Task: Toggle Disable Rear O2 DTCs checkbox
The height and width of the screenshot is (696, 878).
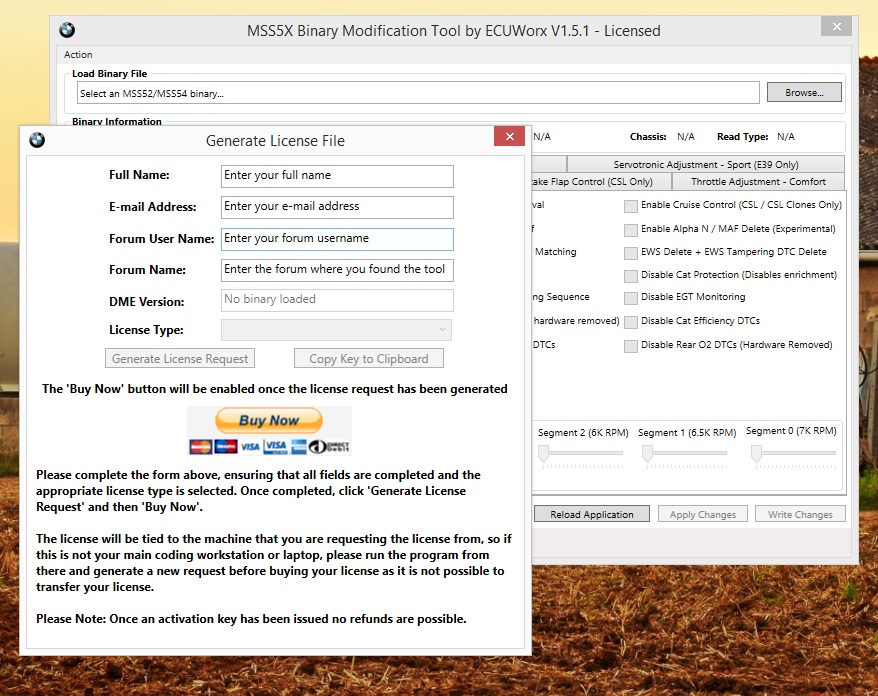Action: [631, 346]
